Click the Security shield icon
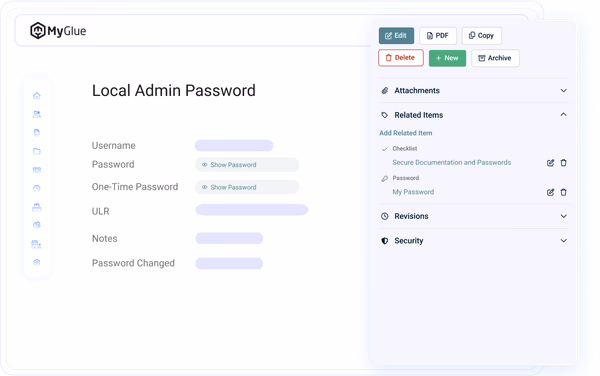 click(x=385, y=241)
